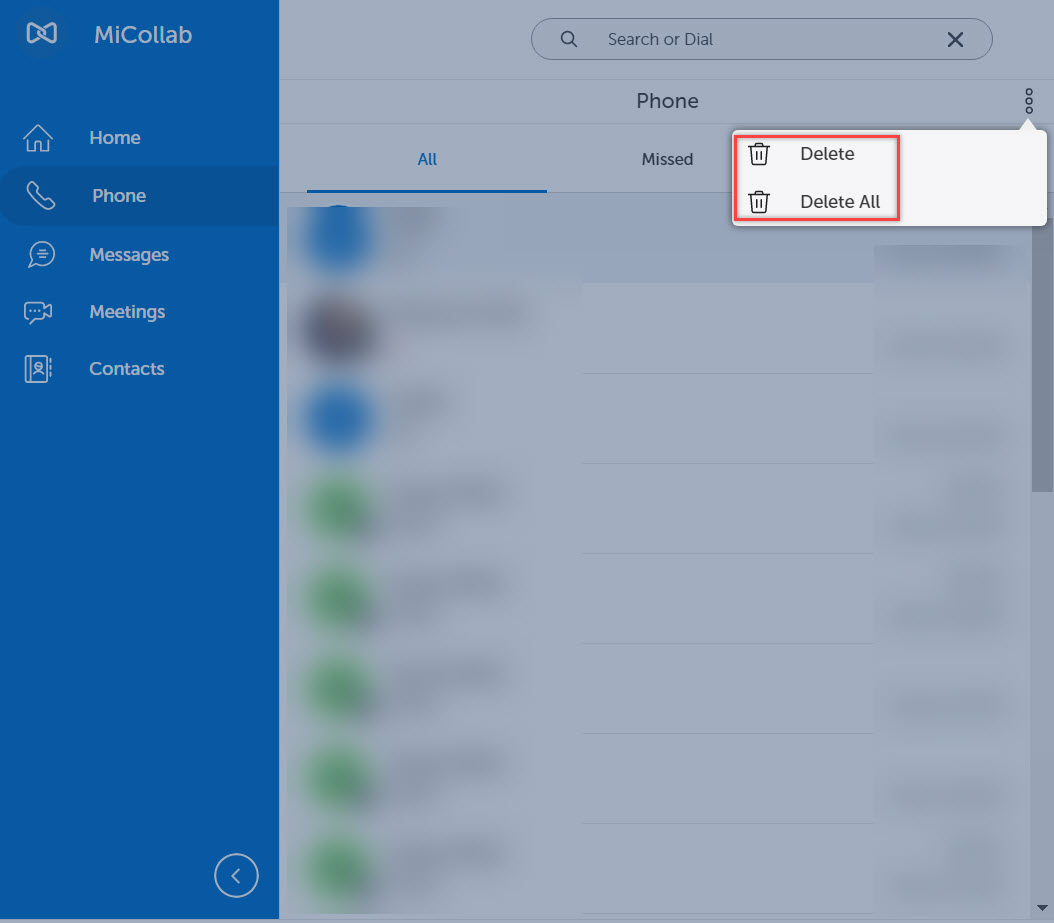Viewport: 1054px width, 923px height.
Task: Click the Search or Dial field
Action: (x=762, y=39)
